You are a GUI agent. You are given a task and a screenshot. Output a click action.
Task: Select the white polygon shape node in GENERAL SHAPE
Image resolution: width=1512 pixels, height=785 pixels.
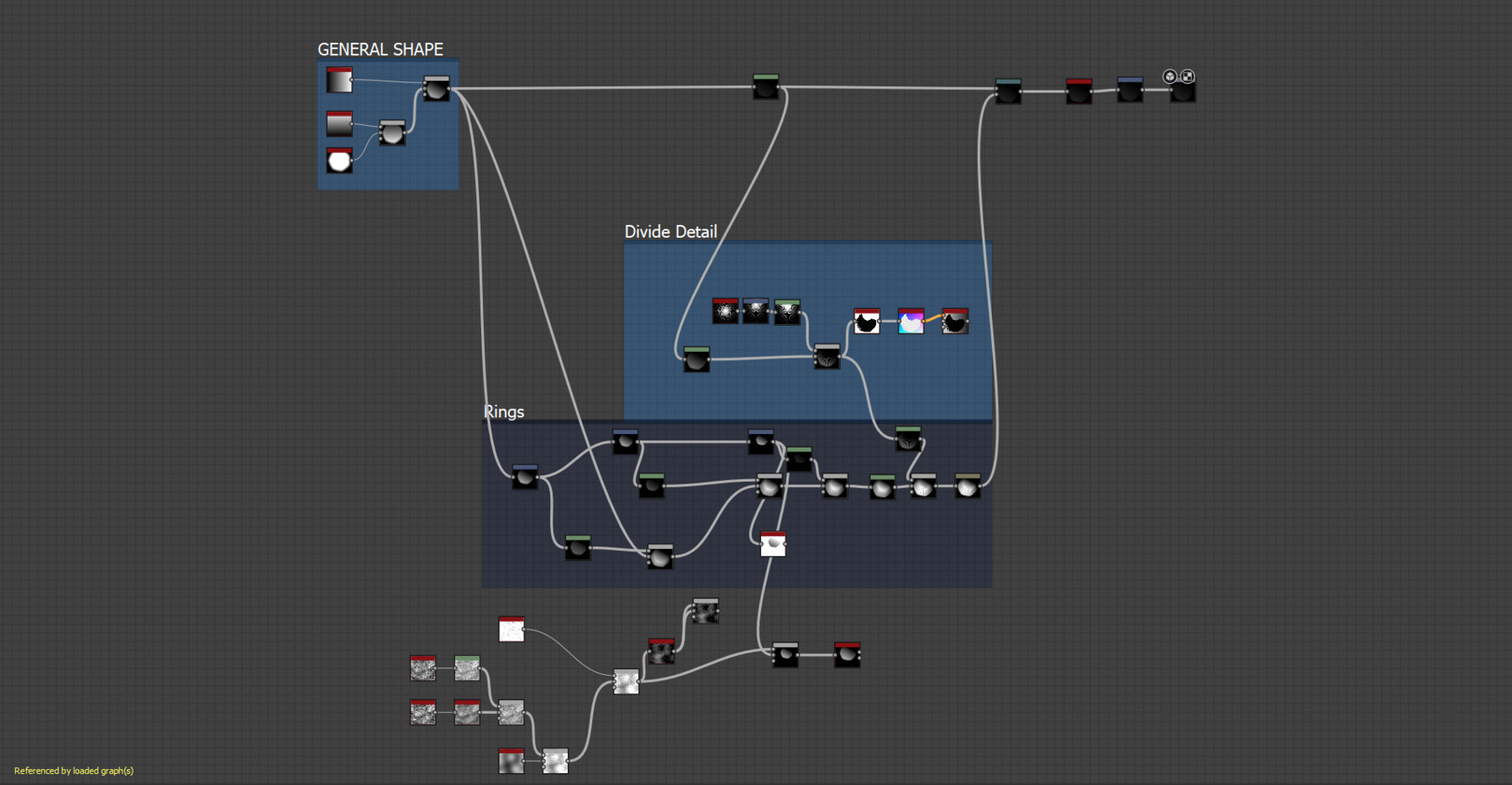click(339, 160)
